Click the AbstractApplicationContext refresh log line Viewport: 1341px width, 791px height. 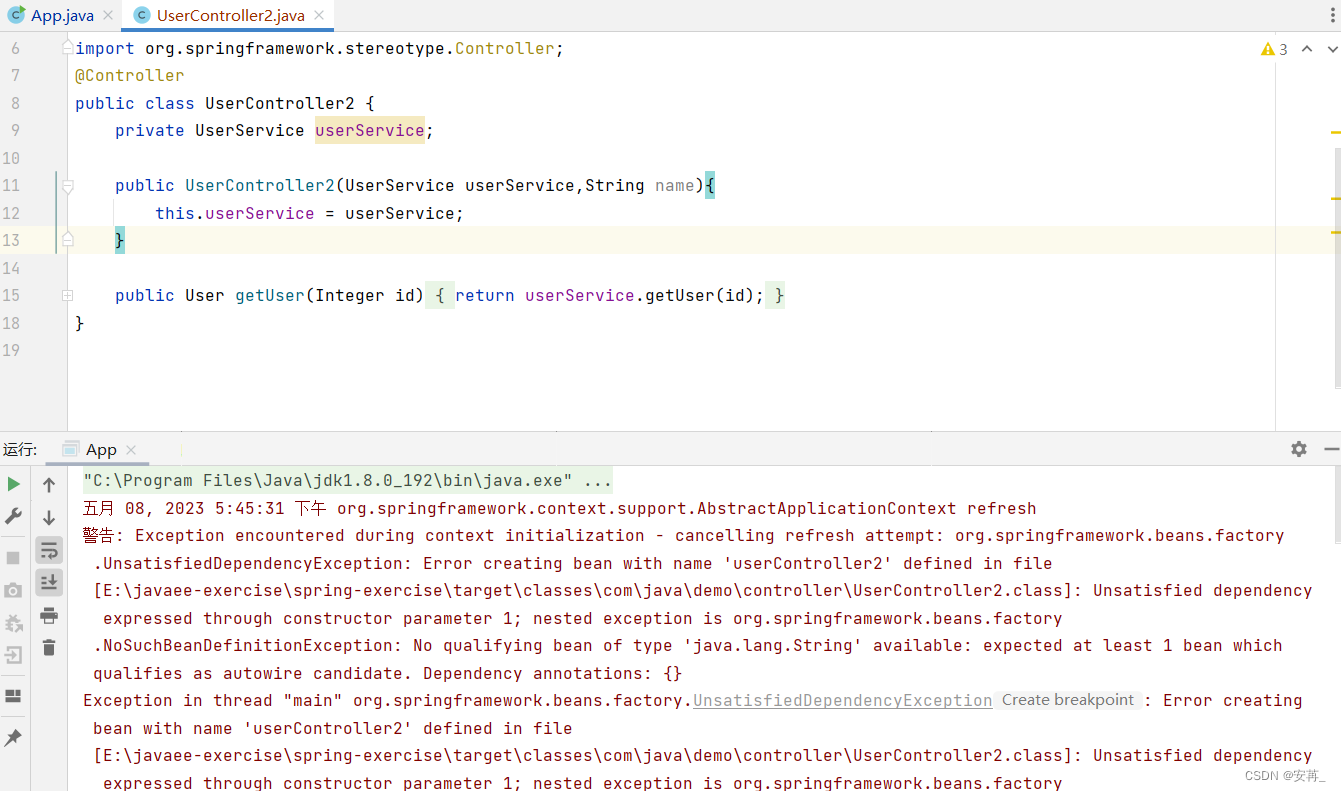pyautogui.click(x=560, y=508)
